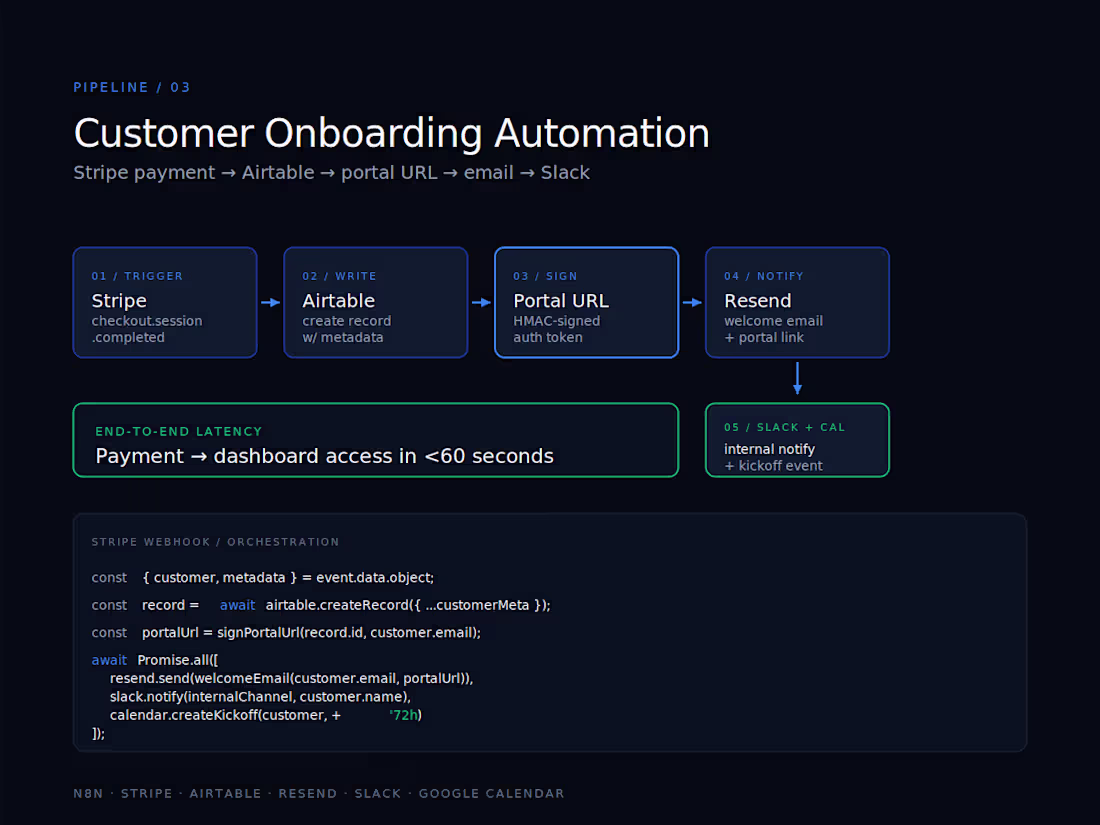Screen dimensions: 1100x825
Task: Click the "END-TO-END LATENCY" green label
Action: coord(178,431)
